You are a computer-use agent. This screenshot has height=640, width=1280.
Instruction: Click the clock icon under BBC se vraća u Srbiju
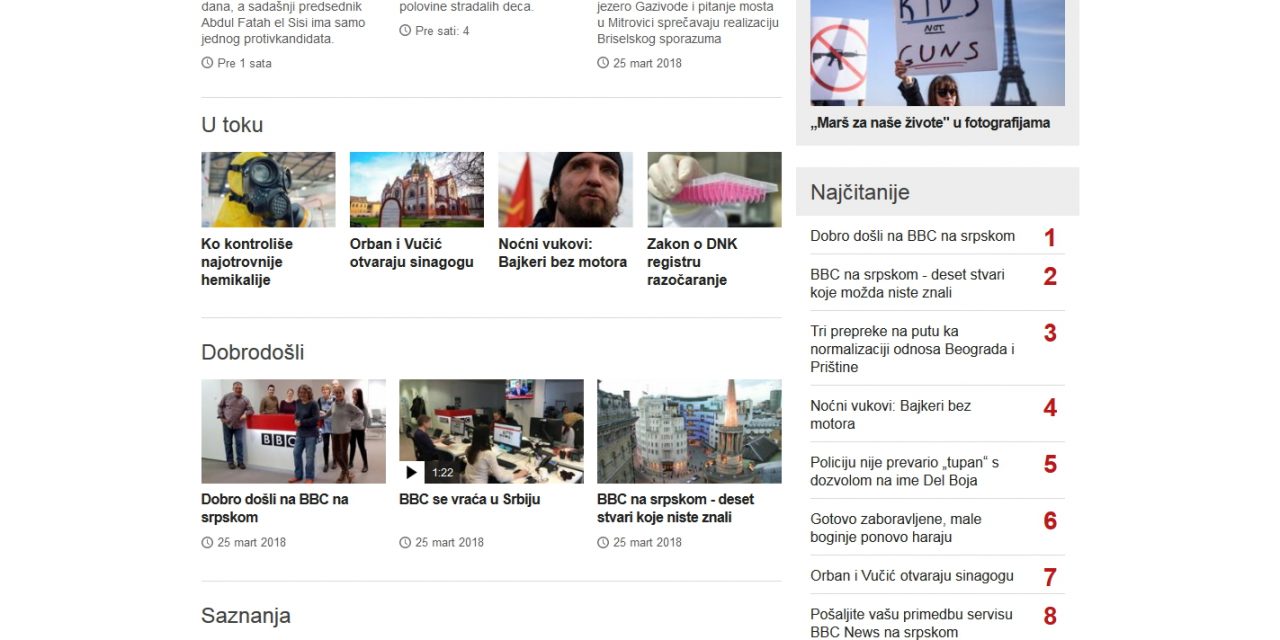pyautogui.click(x=405, y=542)
